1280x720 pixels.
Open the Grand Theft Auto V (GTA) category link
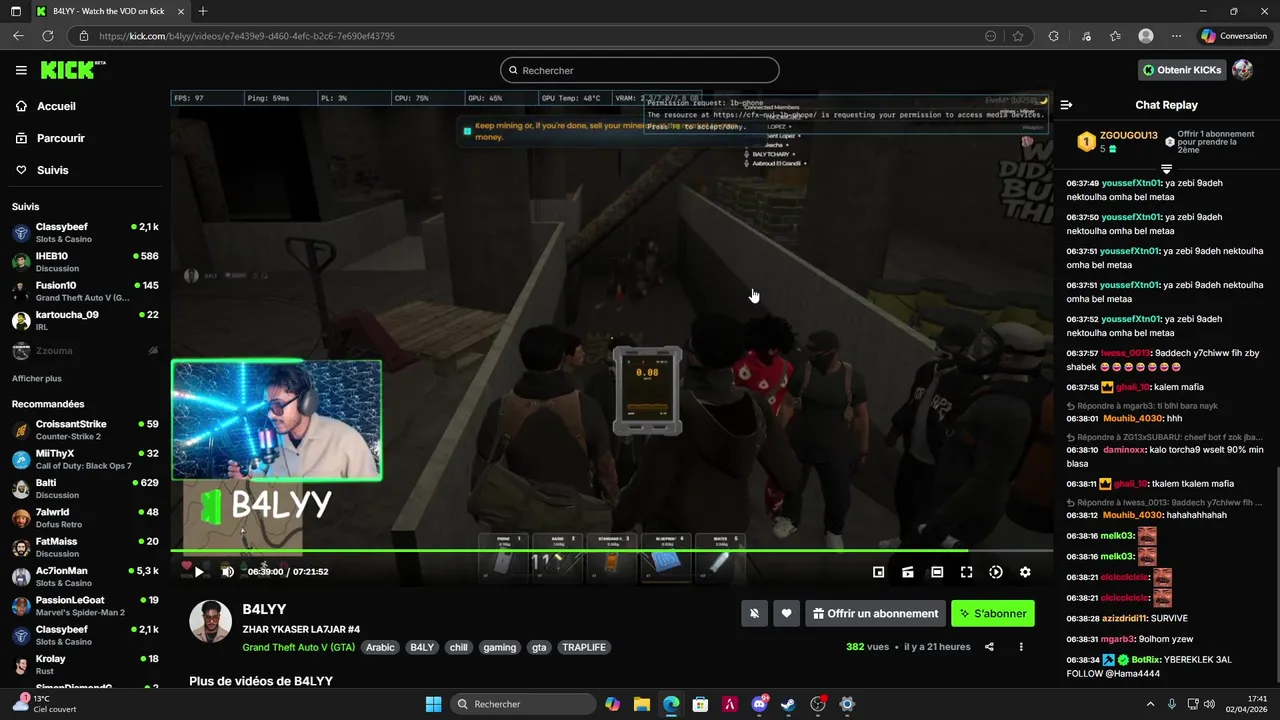(x=298, y=647)
